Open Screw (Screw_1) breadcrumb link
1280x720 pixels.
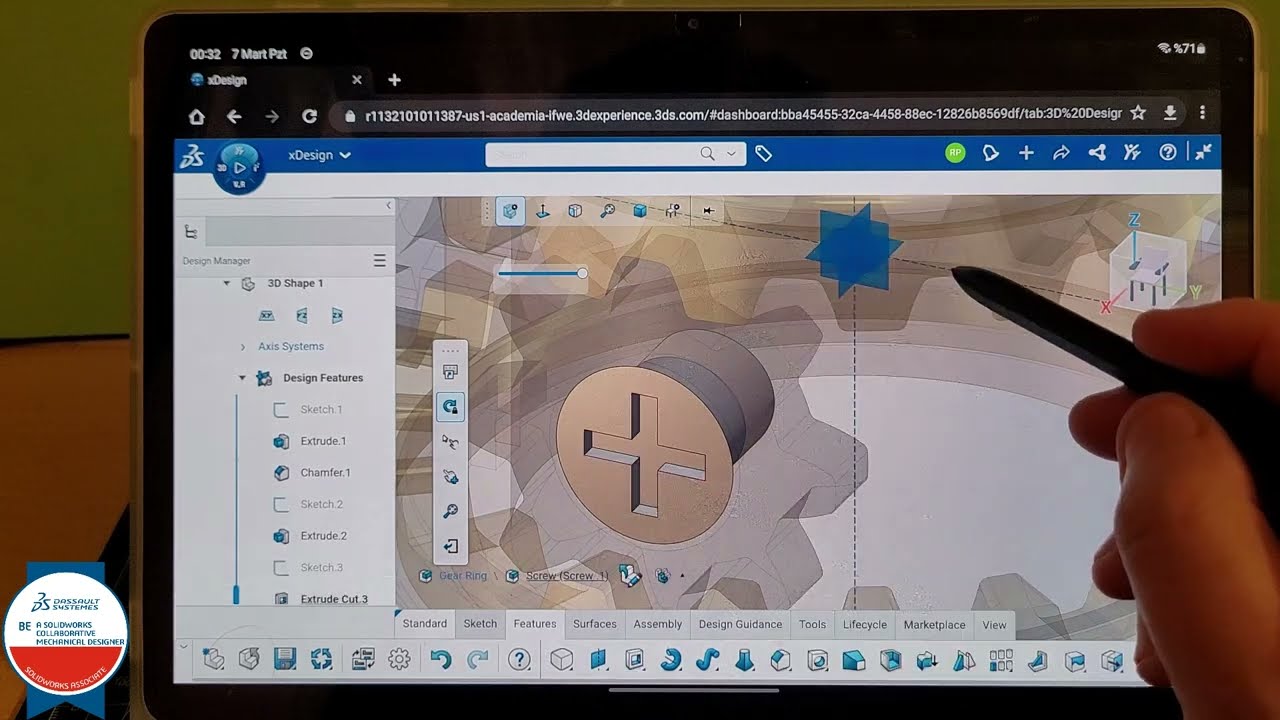tap(567, 576)
